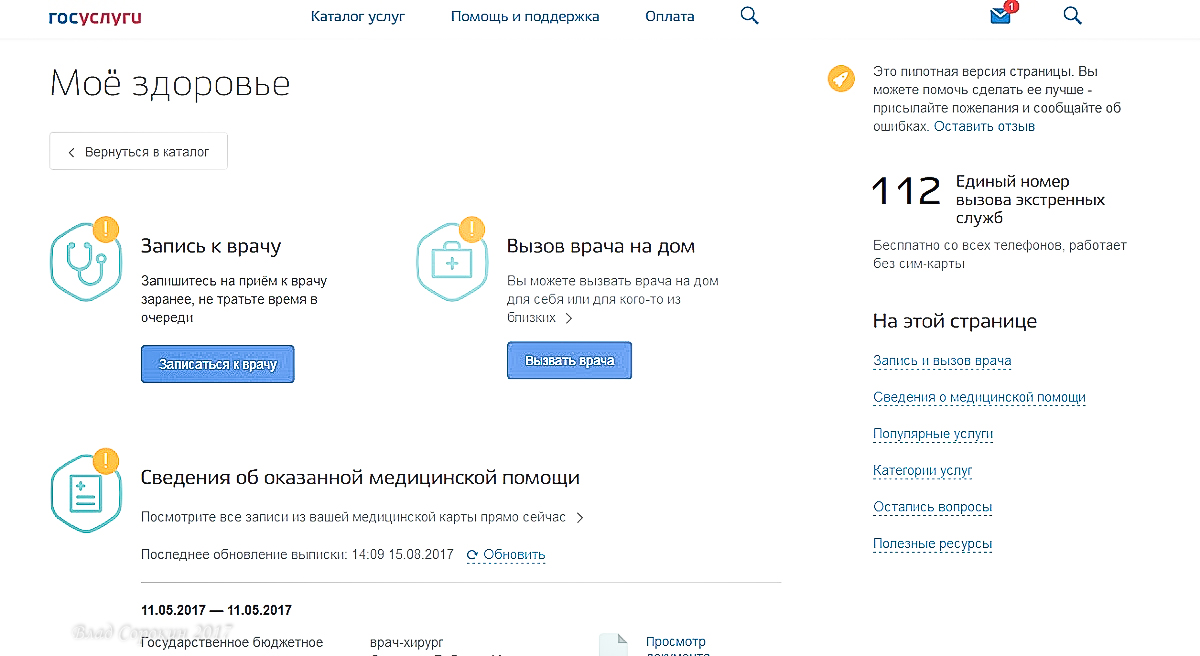
Task: Click the Обновить refresh link
Action: [506, 555]
